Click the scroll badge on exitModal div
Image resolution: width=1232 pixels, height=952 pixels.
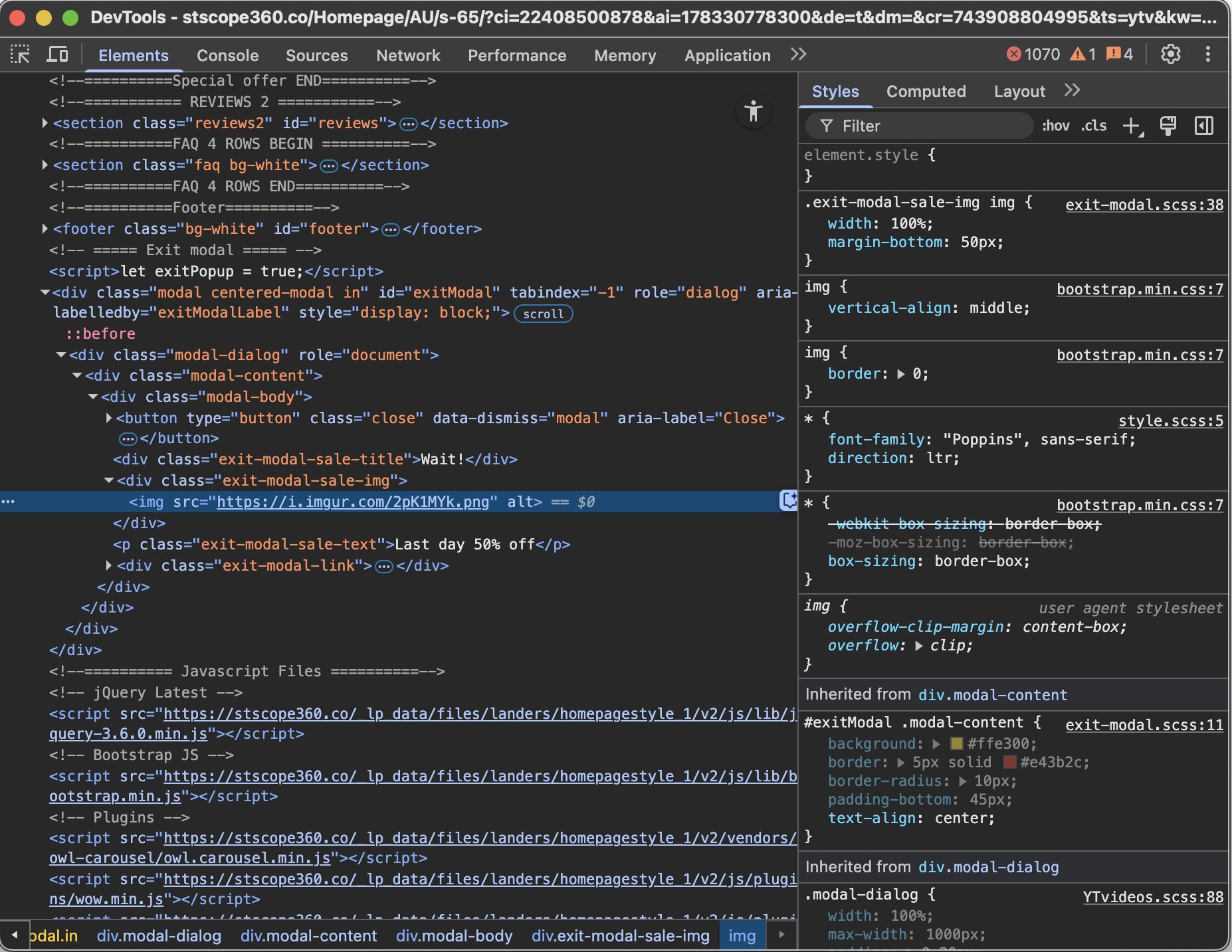[x=543, y=314]
